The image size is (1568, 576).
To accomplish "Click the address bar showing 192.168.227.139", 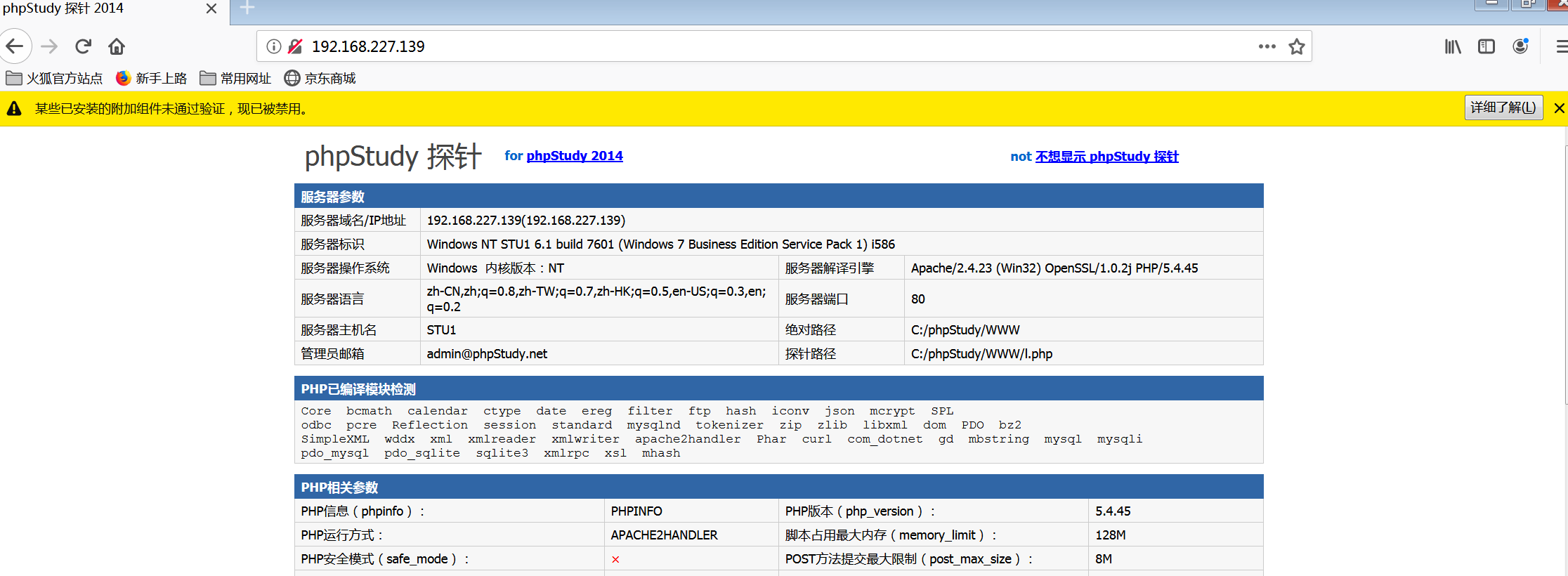I will (x=703, y=46).
